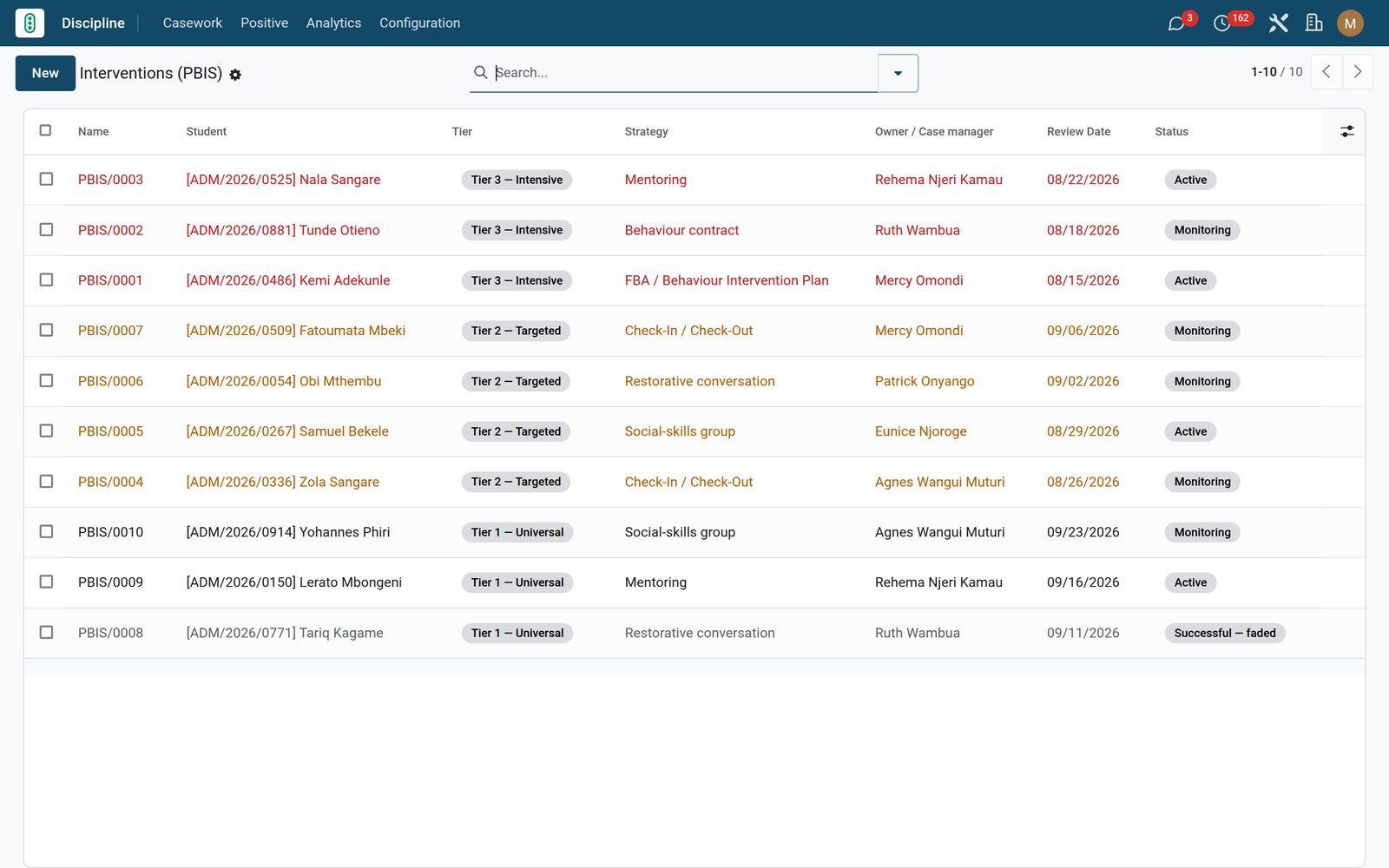1389x868 pixels.
Task: Open the user avatar M menu
Action: tap(1350, 23)
